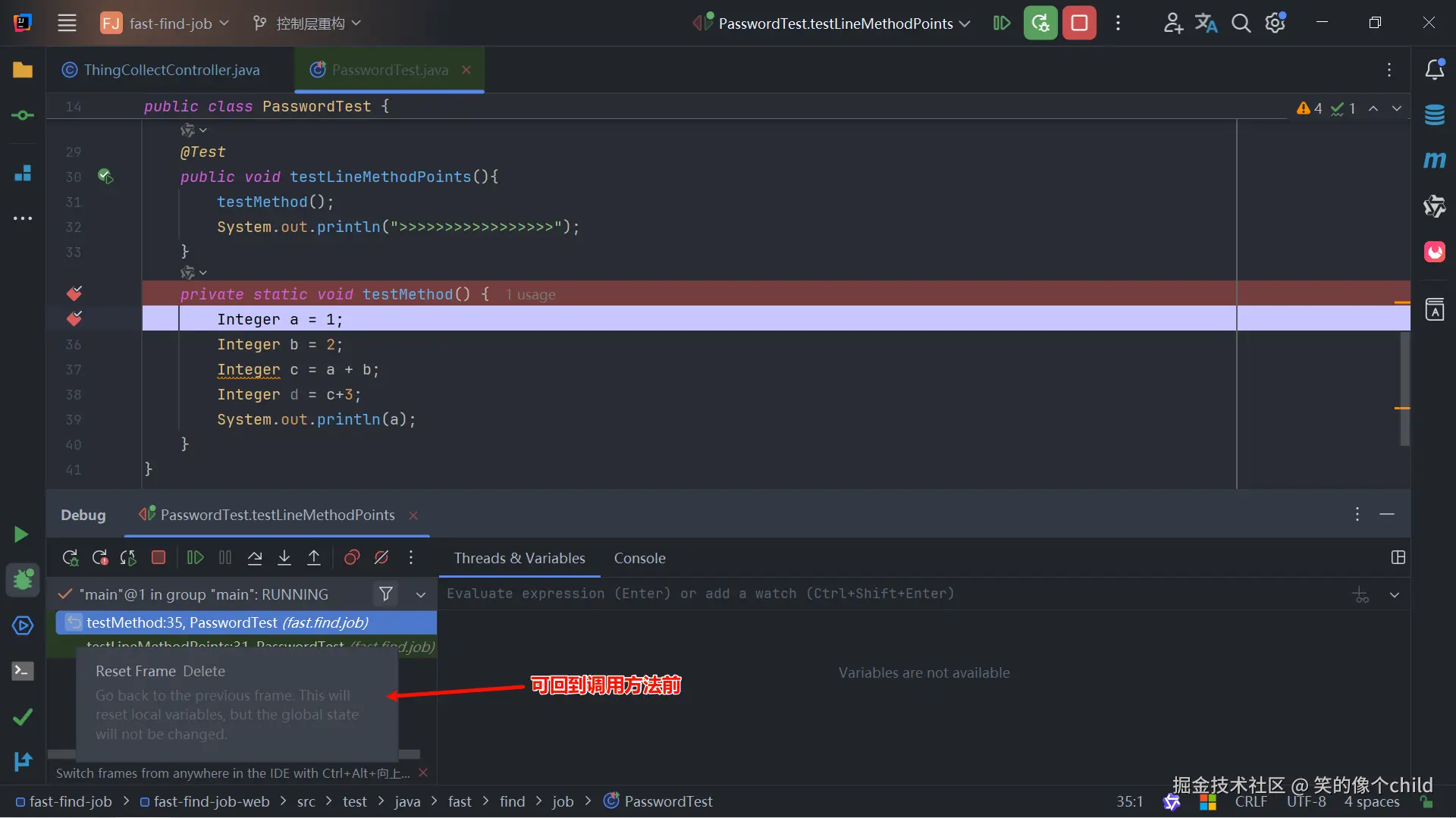The height and width of the screenshot is (818, 1456).
Task: Go to next highlighted error arrow
Action: (1396, 108)
